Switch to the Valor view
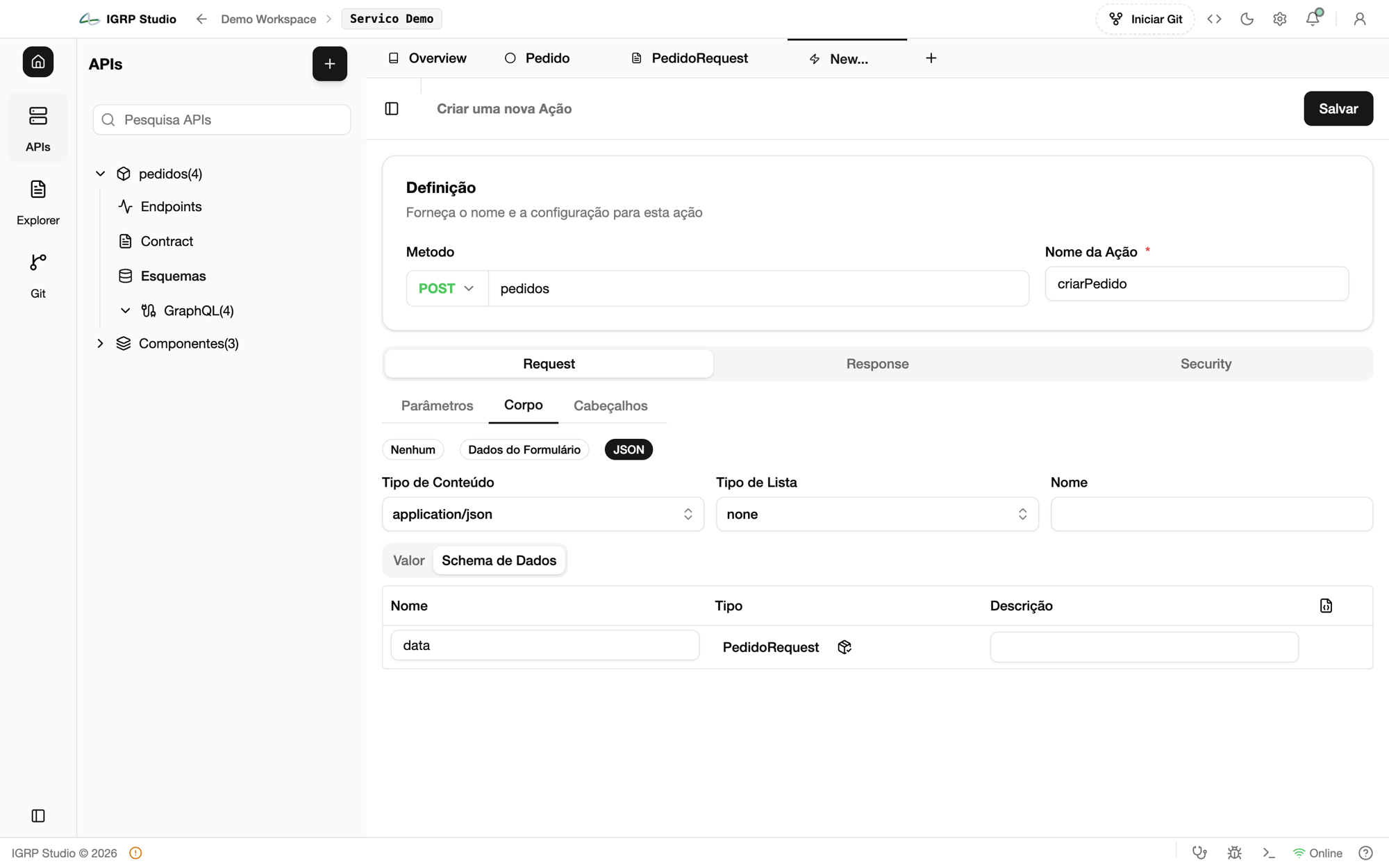This screenshot has width=1389, height=868. (408, 560)
